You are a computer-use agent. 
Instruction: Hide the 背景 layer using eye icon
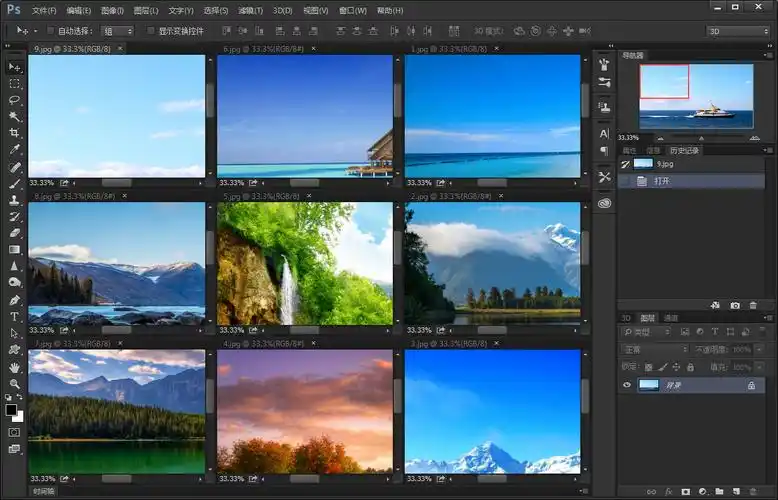[x=627, y=385]
